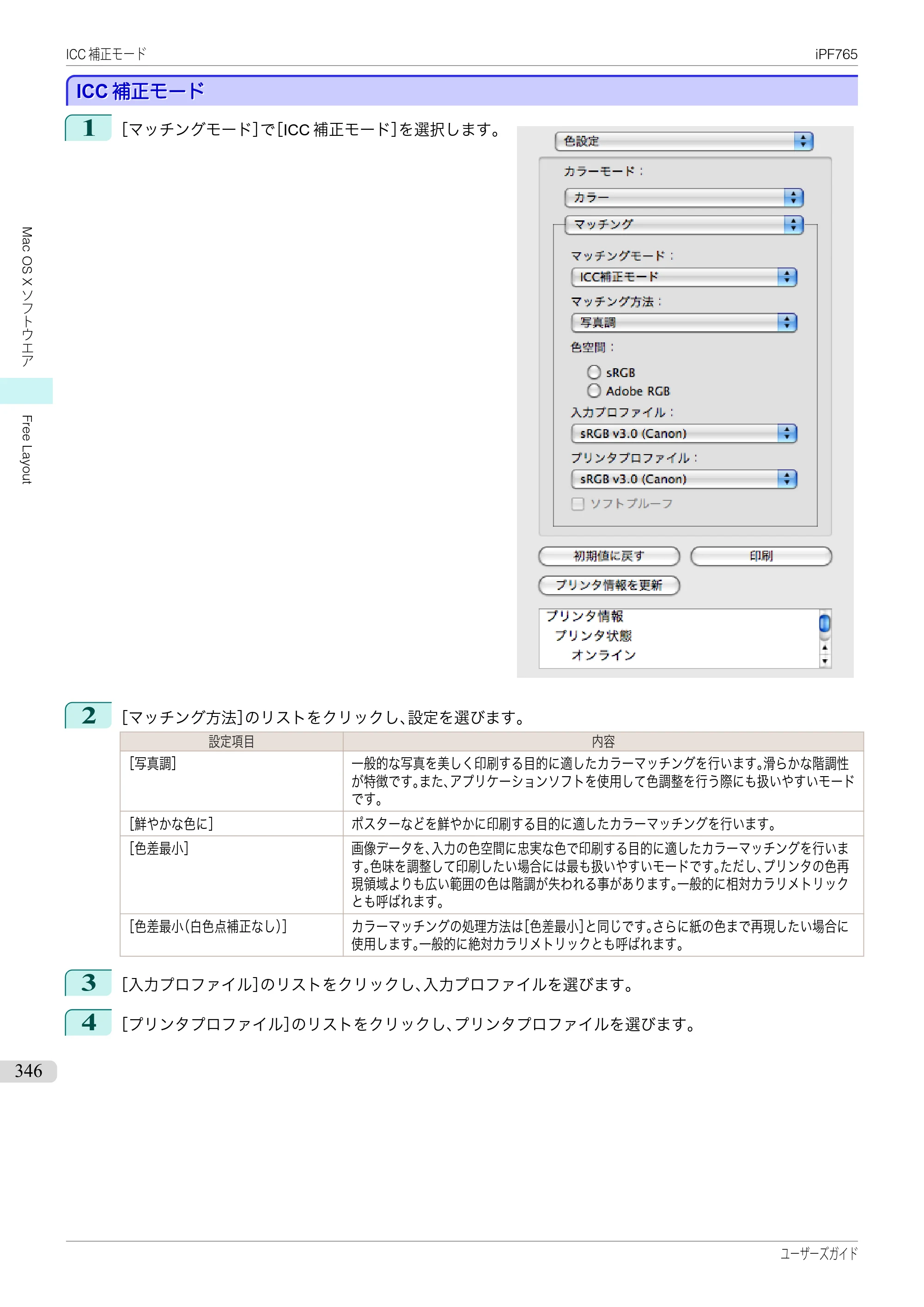Image resolution: width=924 pixels, height=1307 pixels.
Task: Click the プリンタ状態 row in printer info
Action: (x=593, y=635)
